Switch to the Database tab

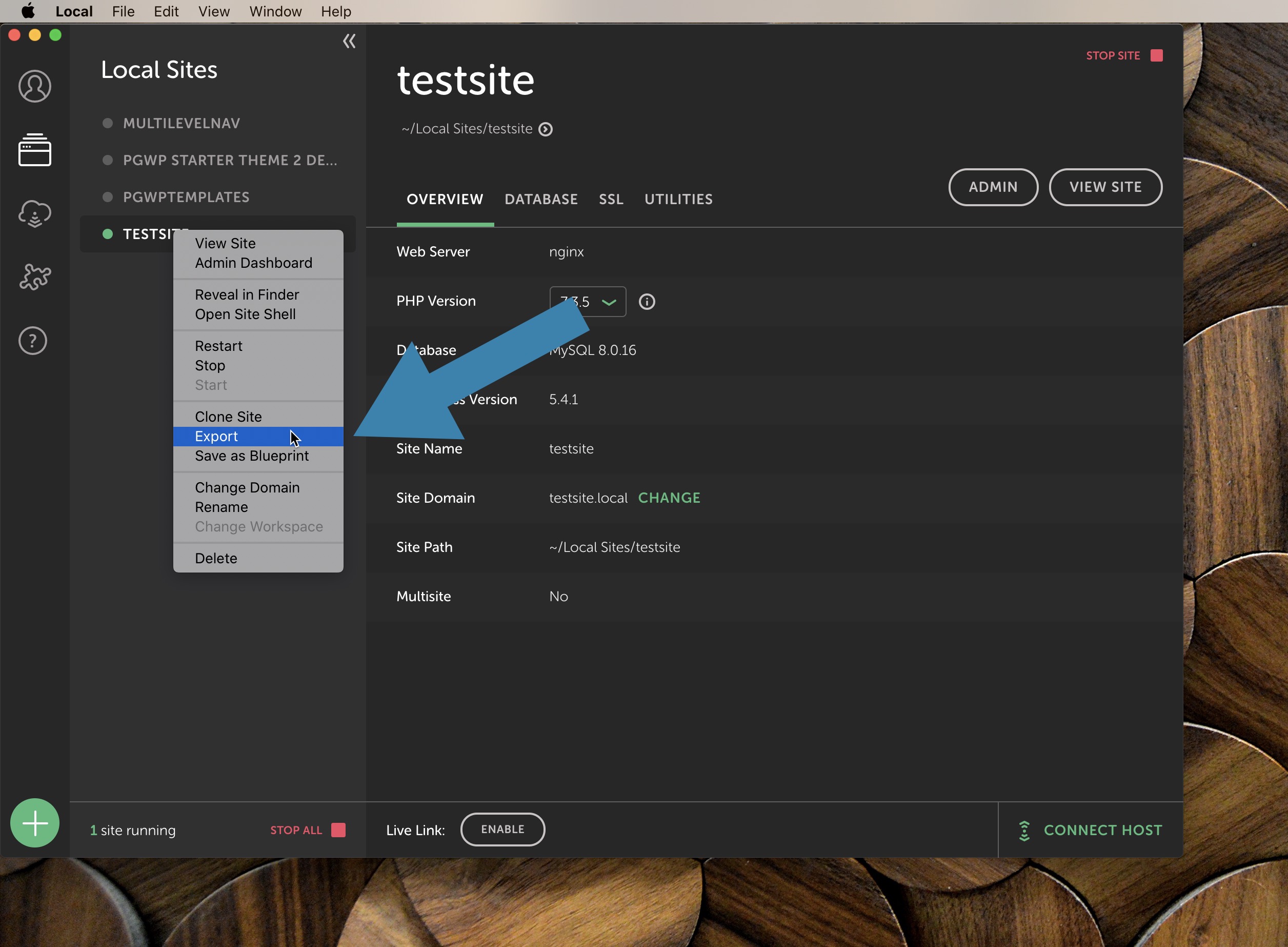[x=541, y=200]
